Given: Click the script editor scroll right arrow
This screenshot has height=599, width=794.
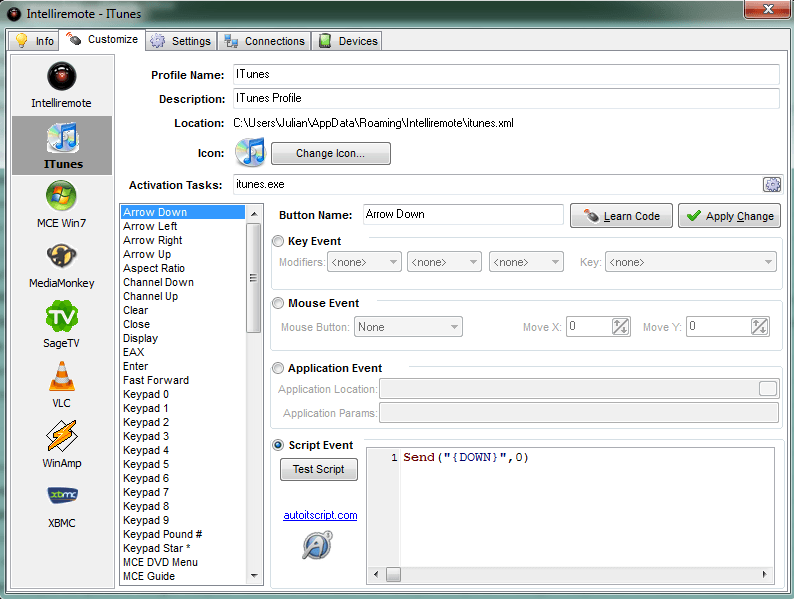Looking at the screenshot, I should click(765, 574).
